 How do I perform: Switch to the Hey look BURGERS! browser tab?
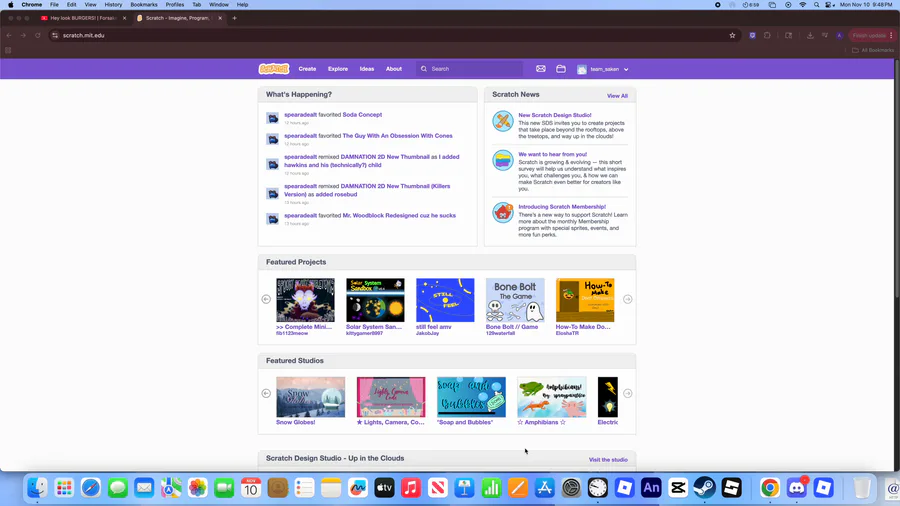(83, 18)
